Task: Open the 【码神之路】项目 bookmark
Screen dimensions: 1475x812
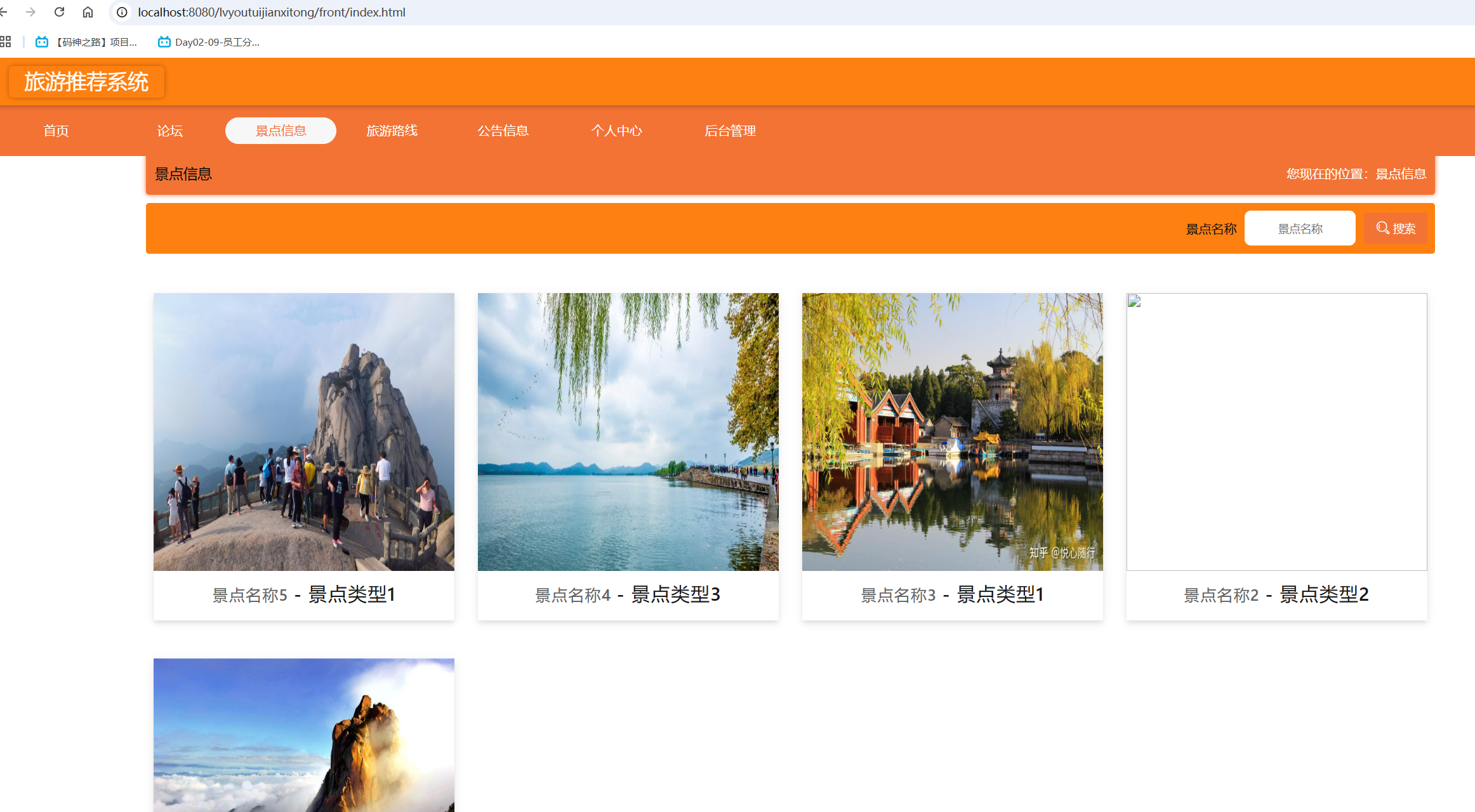Action: click(x=95, y=42)
